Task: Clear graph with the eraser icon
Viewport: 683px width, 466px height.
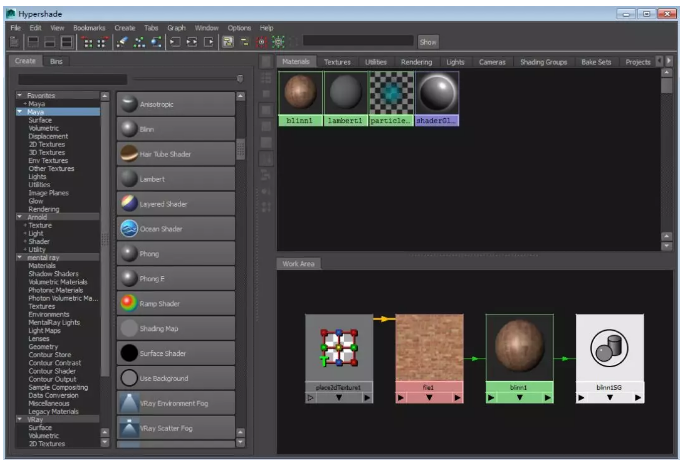Action: click(x=122, y=42)
